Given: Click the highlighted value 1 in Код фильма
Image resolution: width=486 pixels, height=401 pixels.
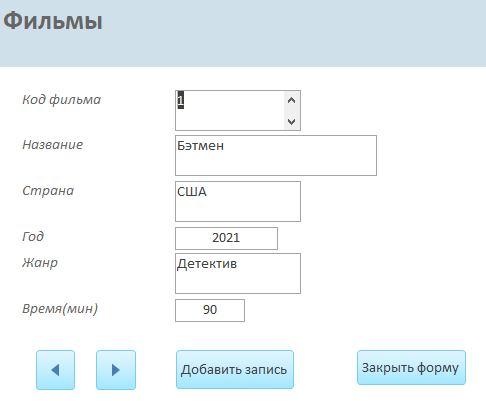Looking at the screenshot, I should point(180,100).
